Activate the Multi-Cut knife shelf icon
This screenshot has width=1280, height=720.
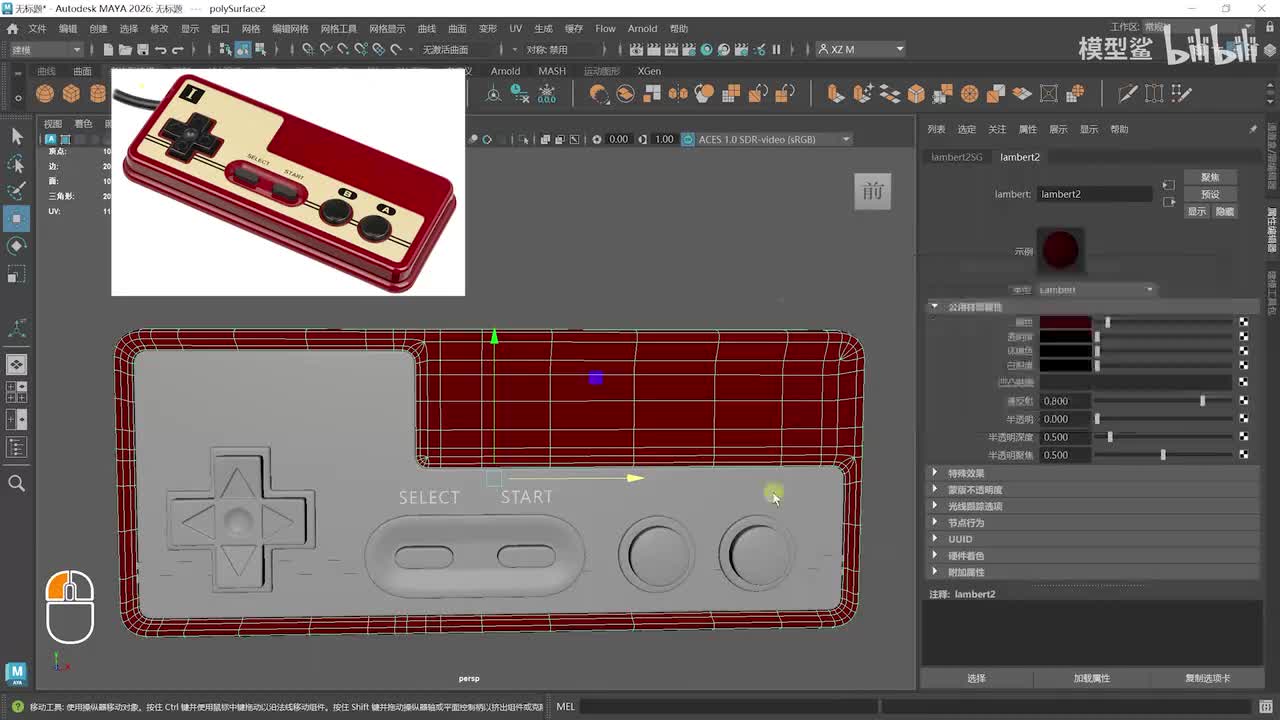1128,93
